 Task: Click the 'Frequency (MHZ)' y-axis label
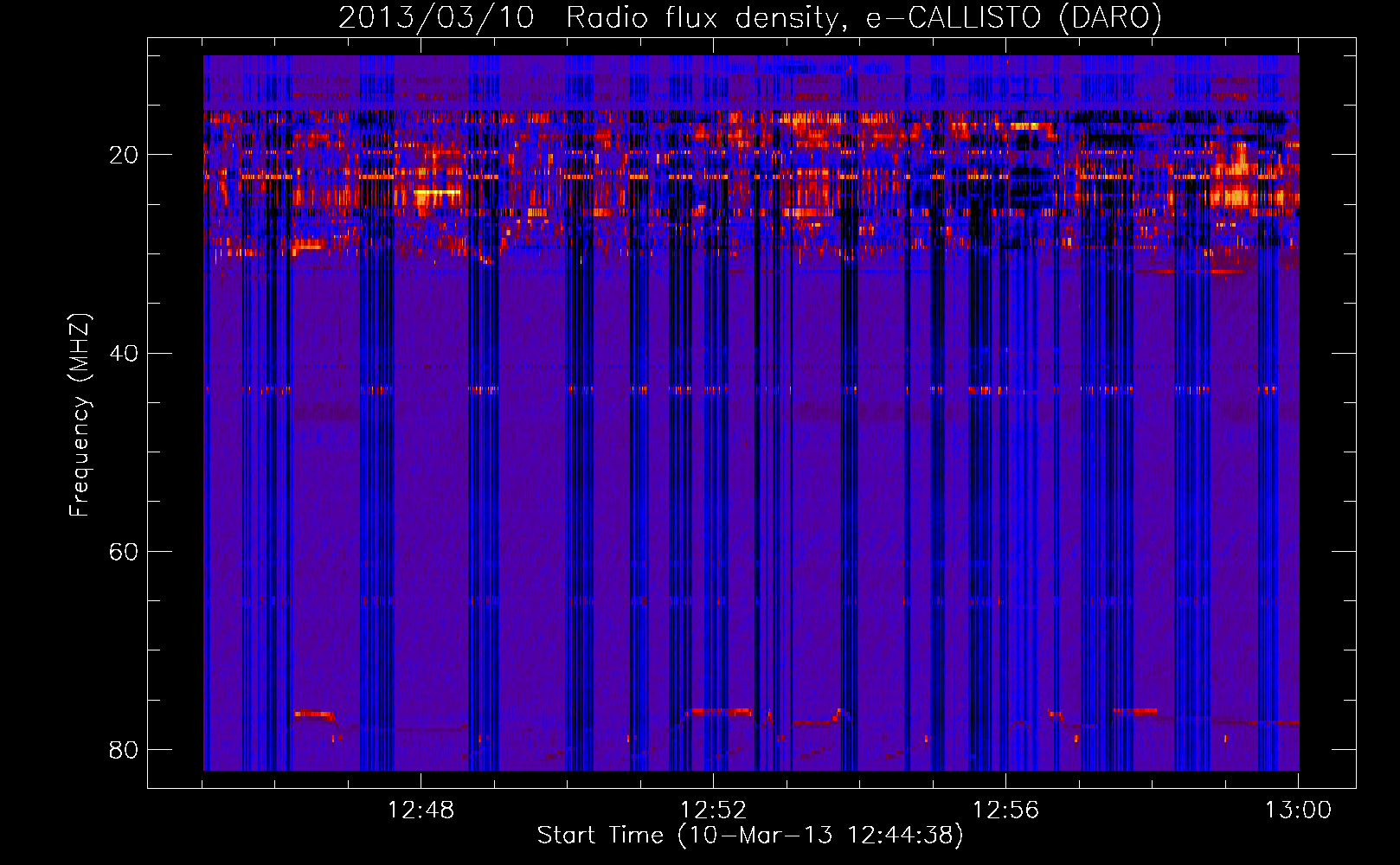(79, 415)
